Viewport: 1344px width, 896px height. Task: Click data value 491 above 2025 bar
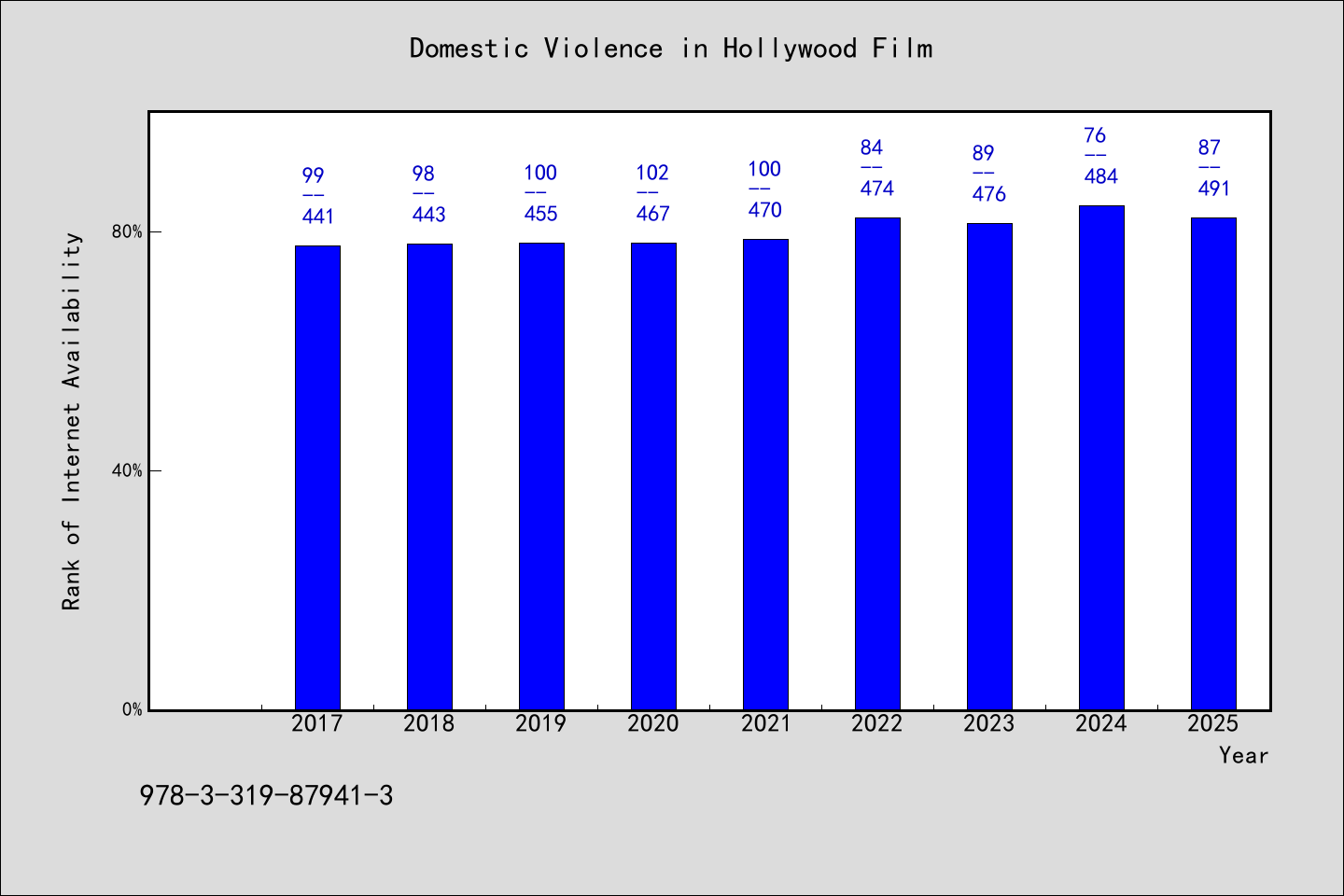point(1214,189)
